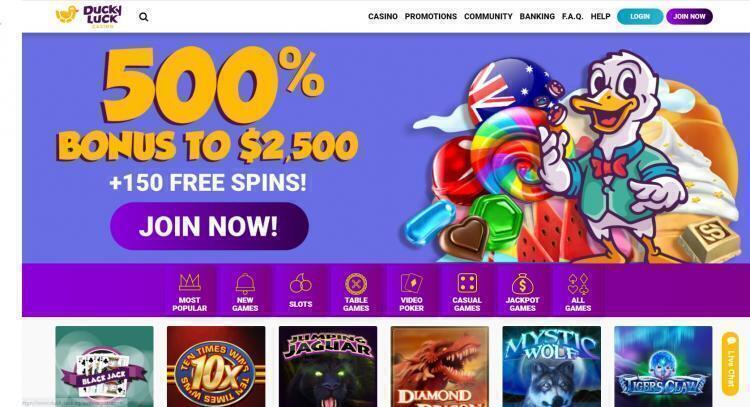Open the search magnifier icon
Image resolution: width=750 pixels, height=407 pixels.
pos(143,17)
